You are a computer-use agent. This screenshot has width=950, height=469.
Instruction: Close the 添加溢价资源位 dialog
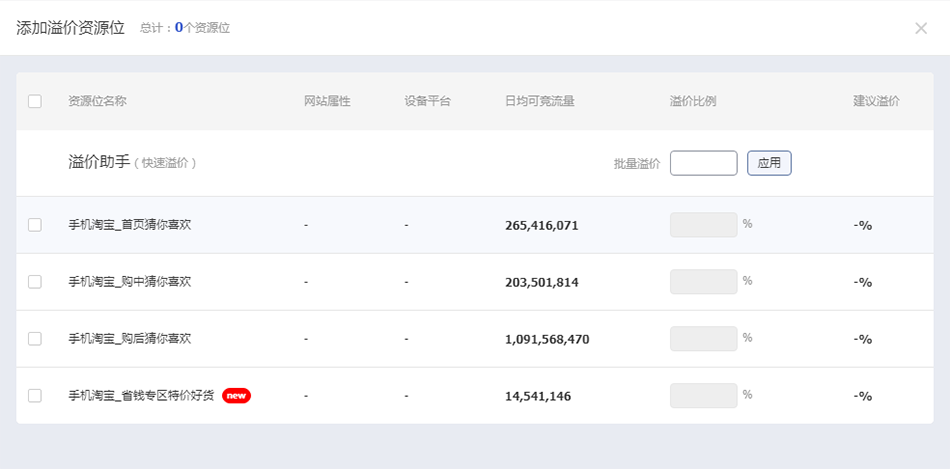point(921,28)
